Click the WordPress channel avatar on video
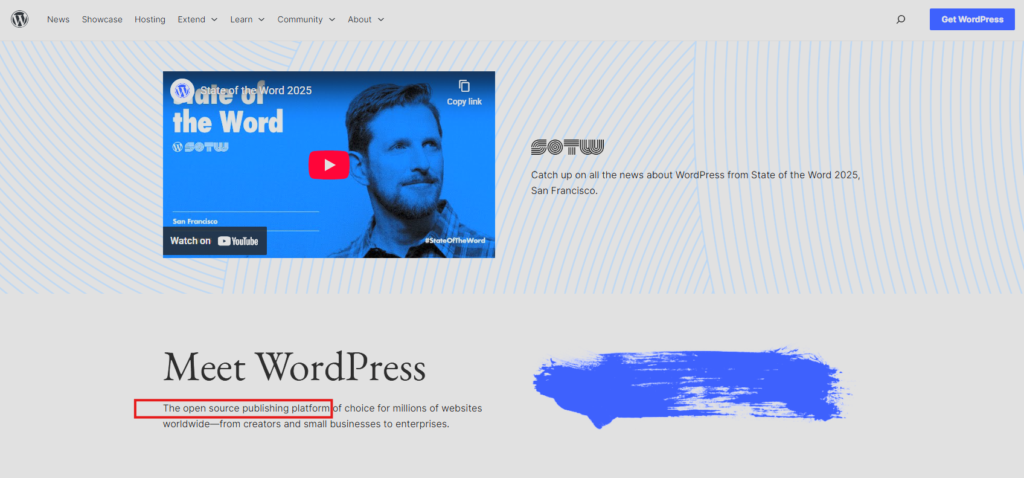This screenshot has width=1024, height=478. [x=182, y=90]
